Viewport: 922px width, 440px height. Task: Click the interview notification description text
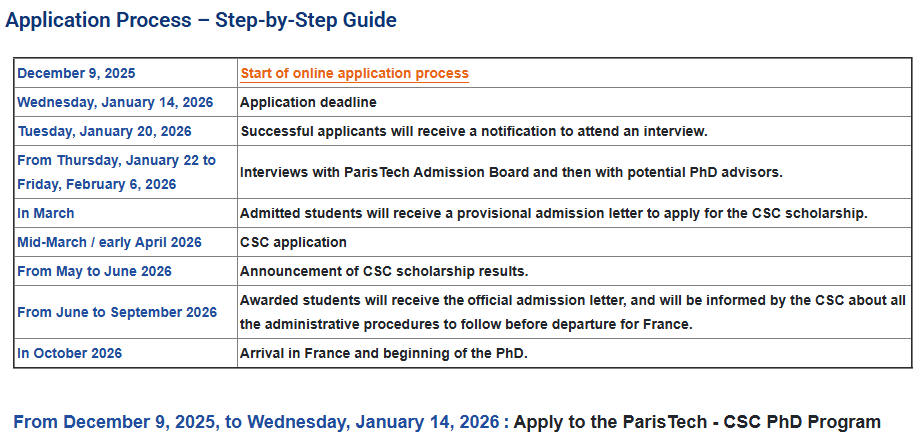tap(473, 131)
